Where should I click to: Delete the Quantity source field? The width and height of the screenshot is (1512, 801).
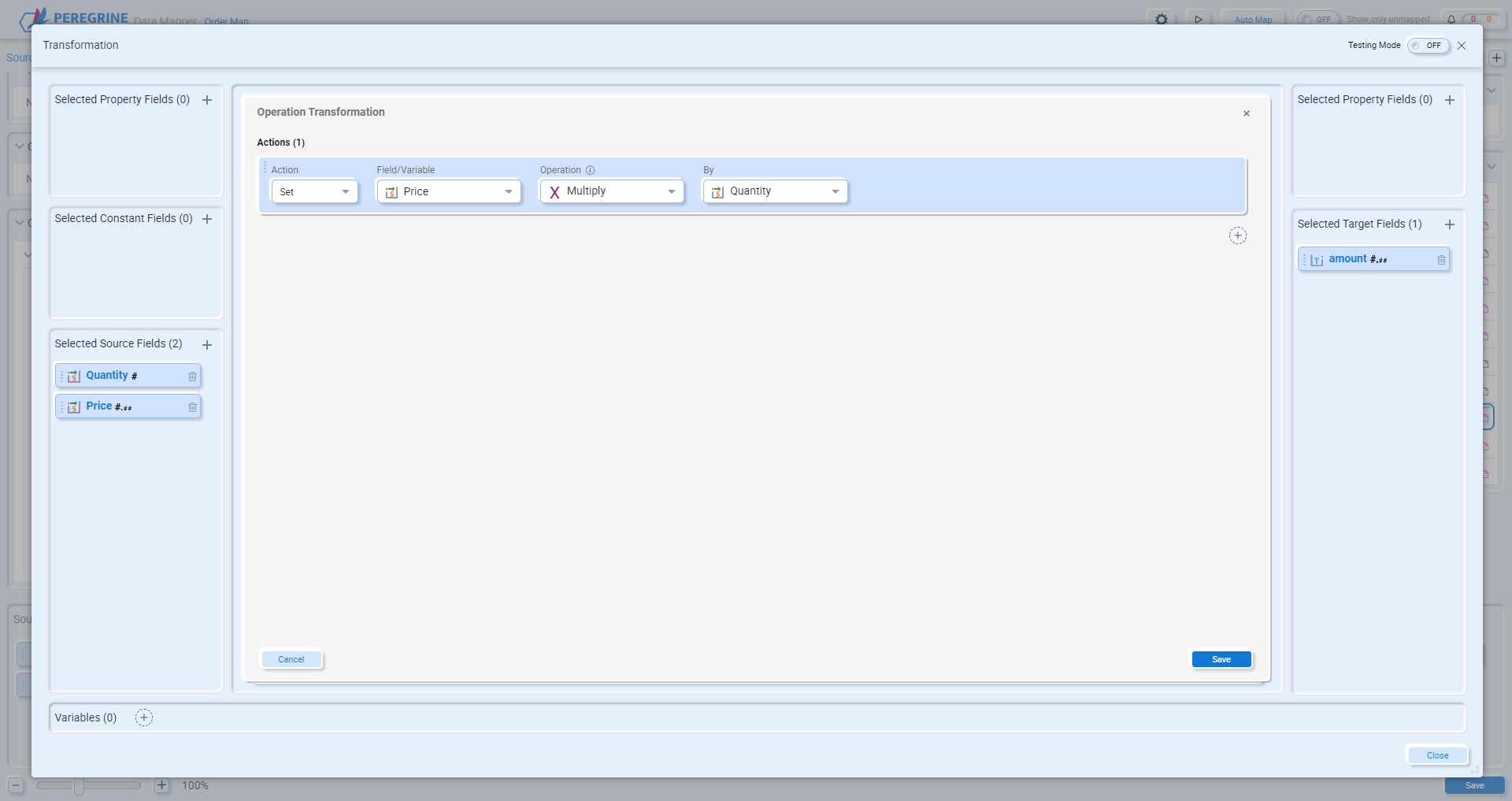(192, 376)
